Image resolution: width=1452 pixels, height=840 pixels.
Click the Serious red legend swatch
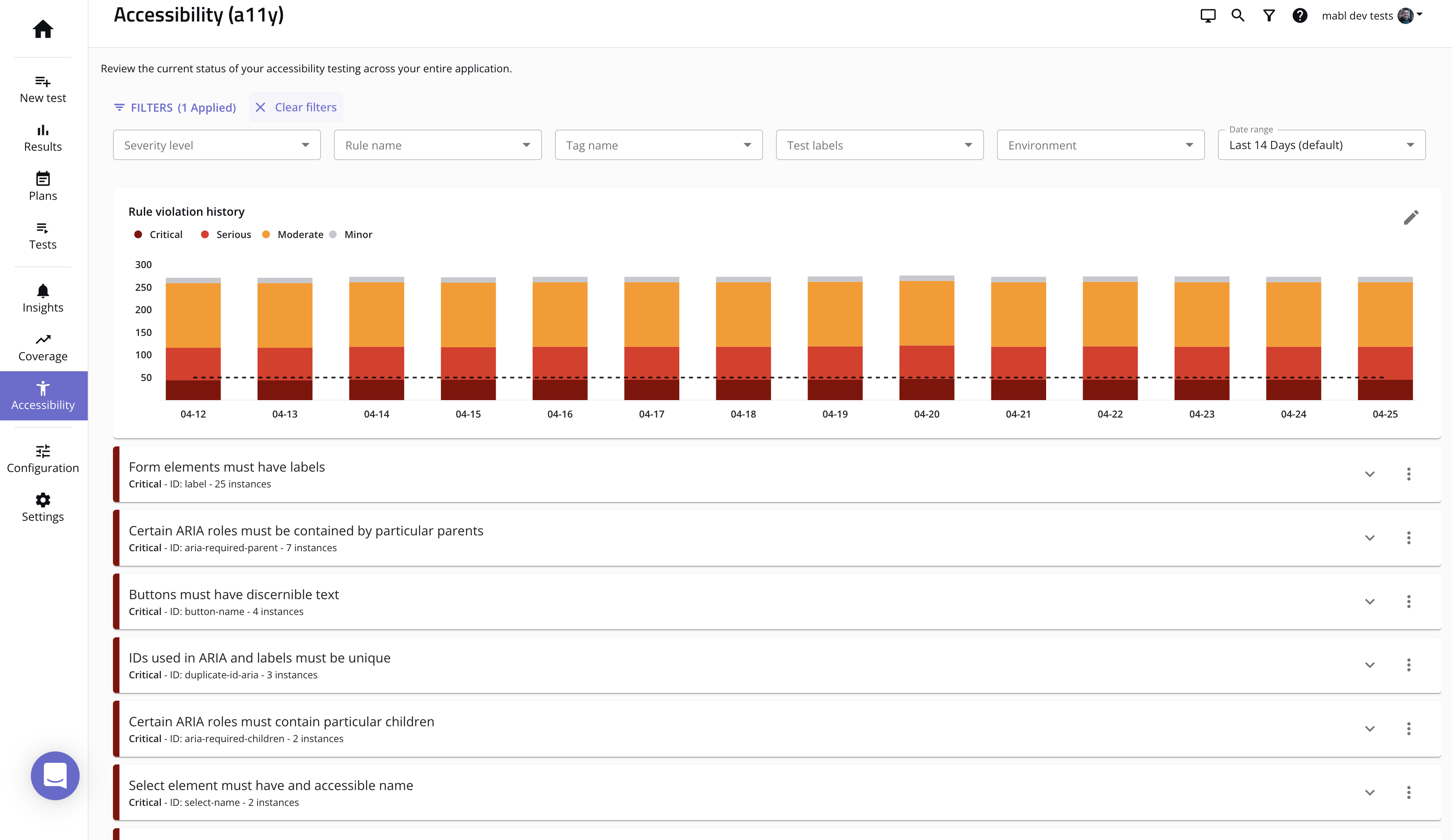[204, 234]
